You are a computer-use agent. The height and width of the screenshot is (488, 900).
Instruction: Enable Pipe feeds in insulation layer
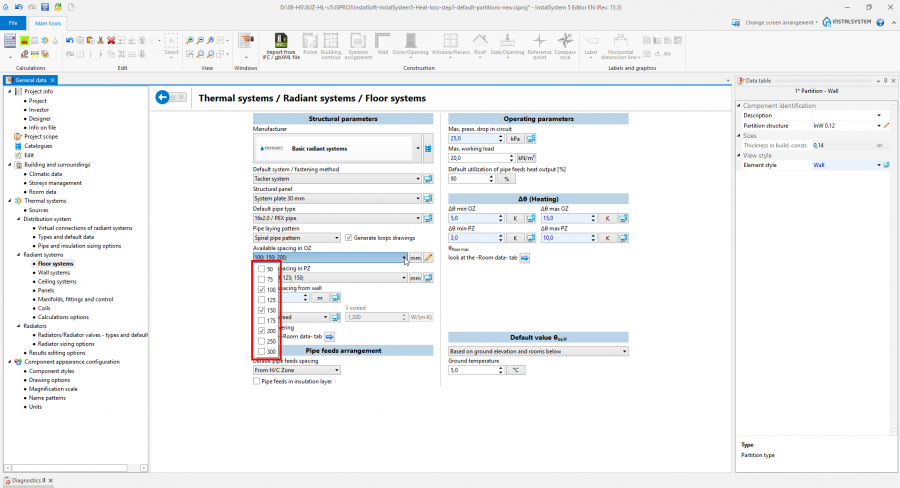tap(257, 381)
